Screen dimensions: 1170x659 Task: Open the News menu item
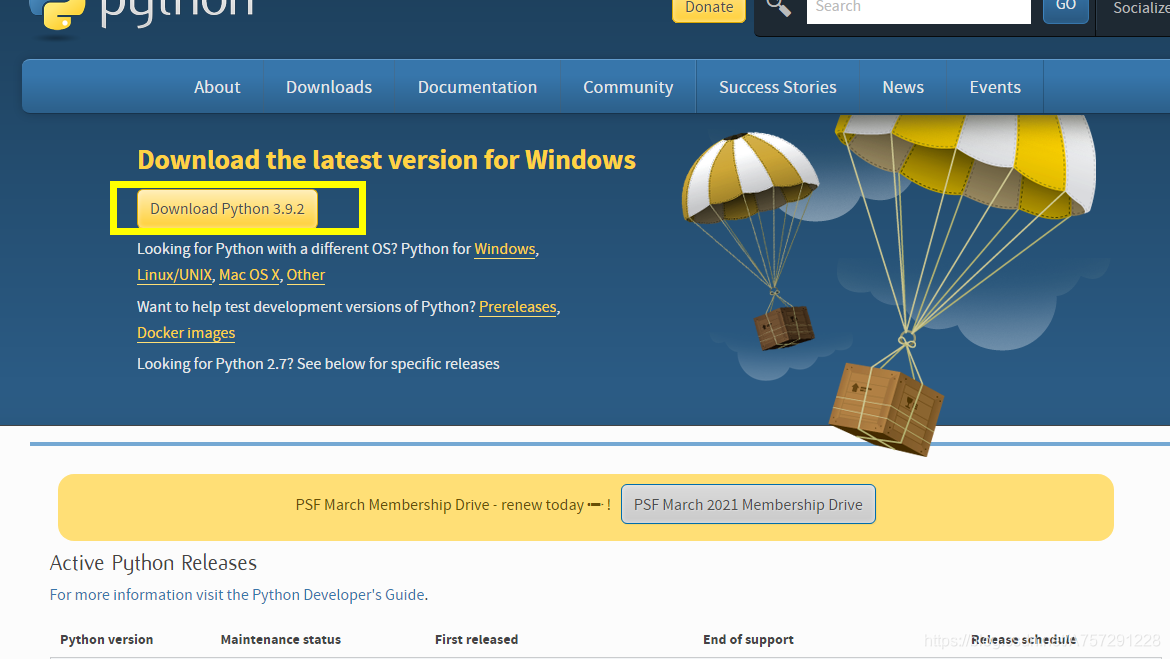903,87
